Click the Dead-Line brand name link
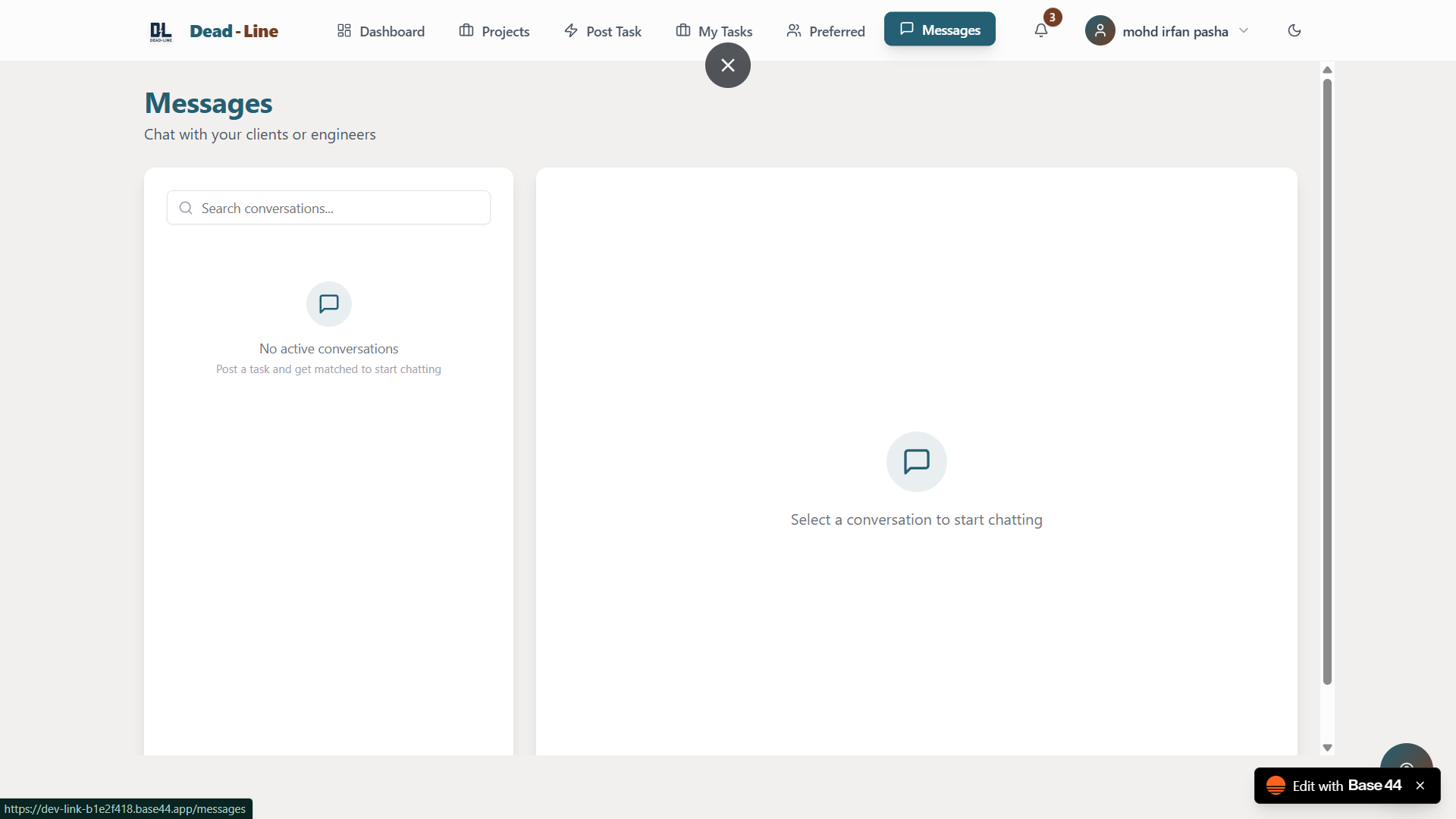 pyautogui.click(x=234, y=31)
